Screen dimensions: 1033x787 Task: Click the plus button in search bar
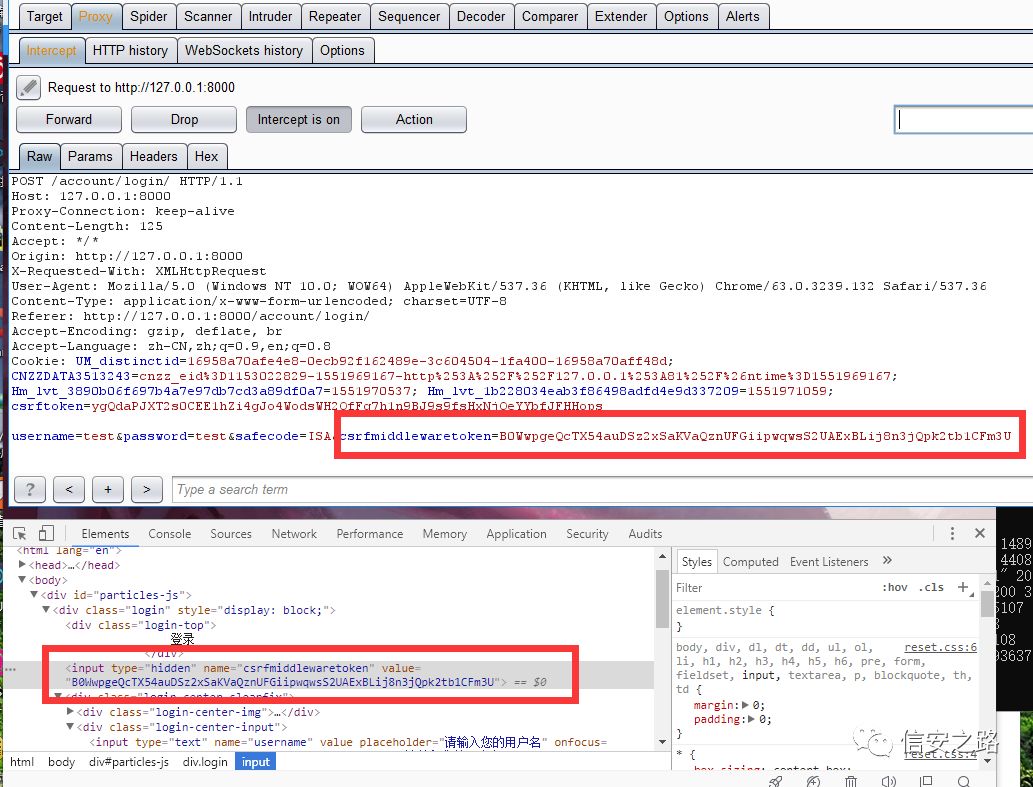[108, 489]
